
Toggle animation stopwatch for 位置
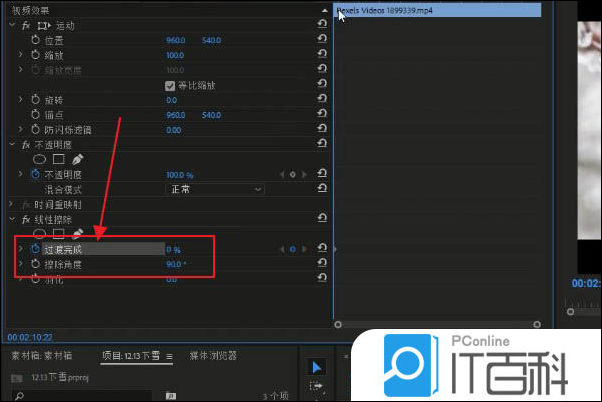(x=35, y=40)
